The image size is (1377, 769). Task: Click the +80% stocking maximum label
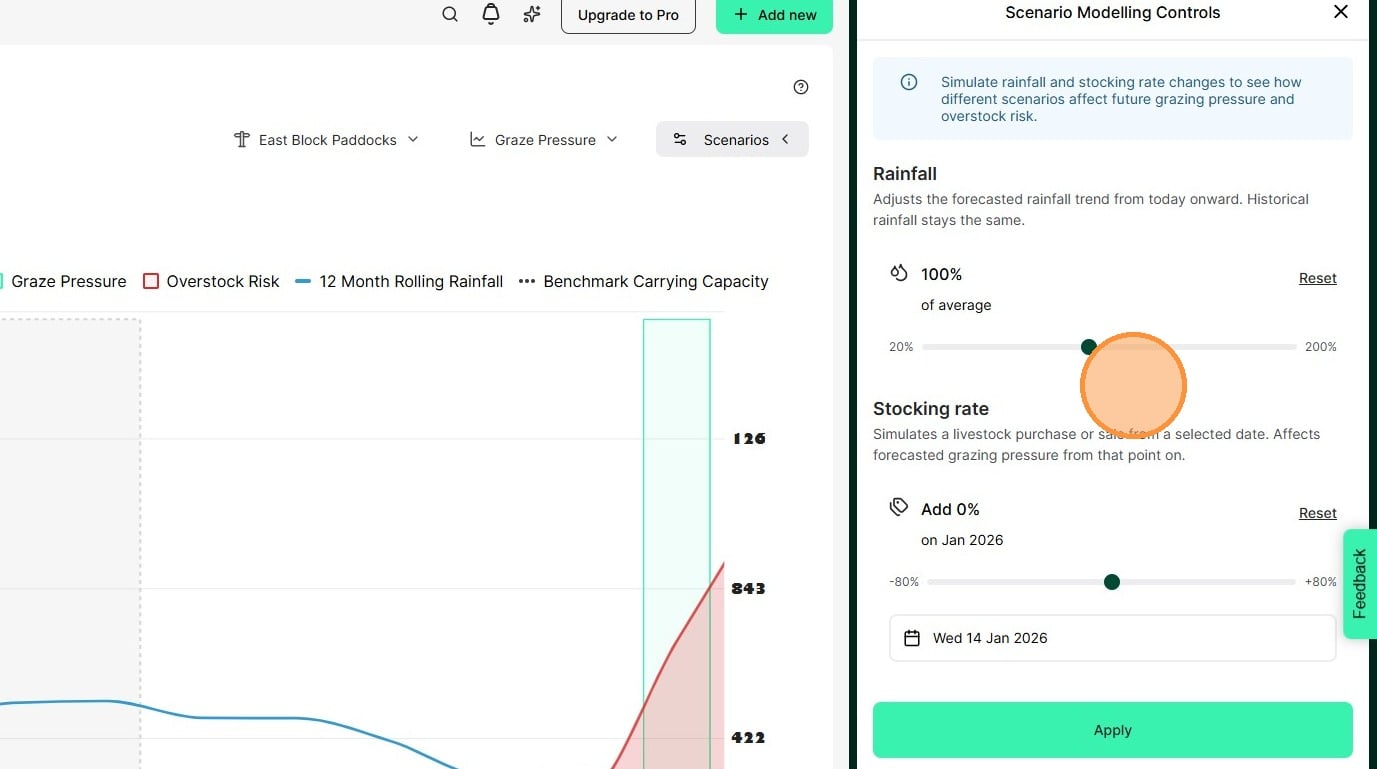click(1320, 582)
